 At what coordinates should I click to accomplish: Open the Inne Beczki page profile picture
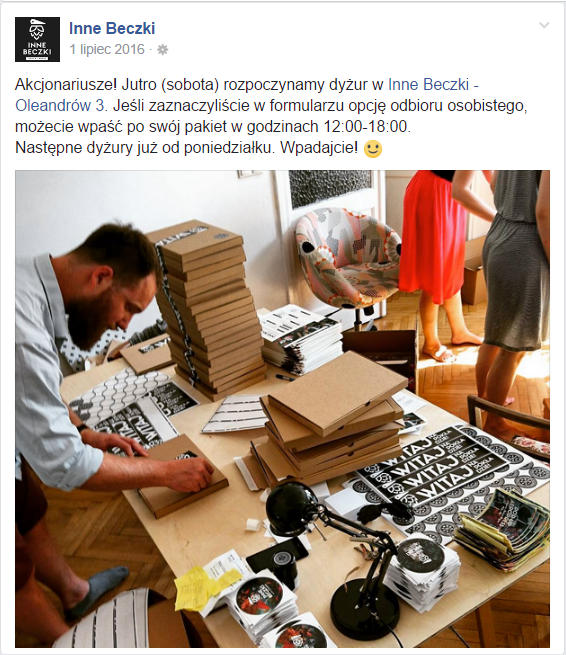(37, 39)
